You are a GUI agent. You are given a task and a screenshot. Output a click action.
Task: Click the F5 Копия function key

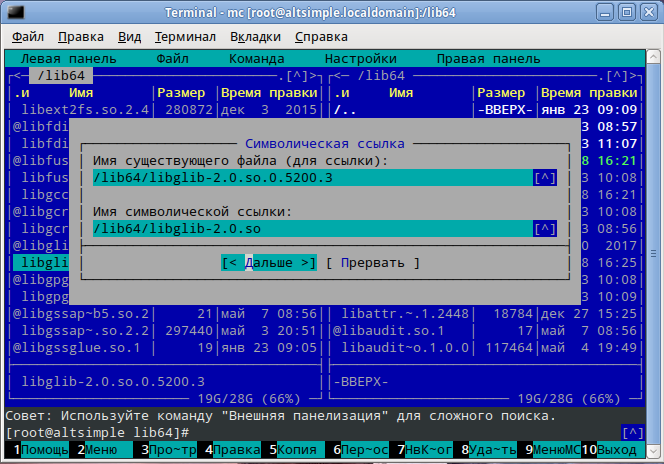pyautogui.click(x=295, y=450)
